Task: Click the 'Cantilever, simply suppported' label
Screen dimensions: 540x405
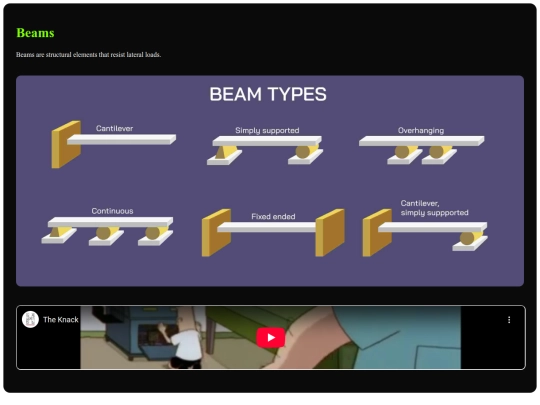Action: tap(434, 208)
